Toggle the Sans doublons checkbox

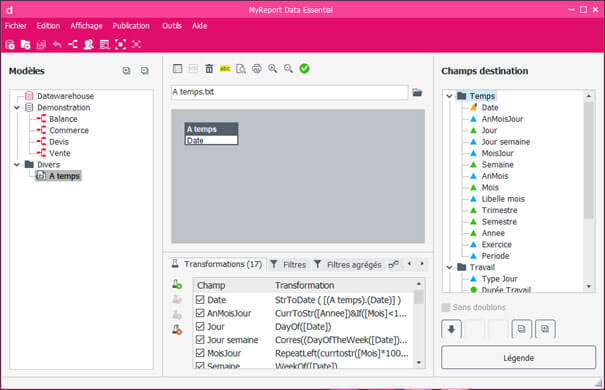(x=446, y=307)
